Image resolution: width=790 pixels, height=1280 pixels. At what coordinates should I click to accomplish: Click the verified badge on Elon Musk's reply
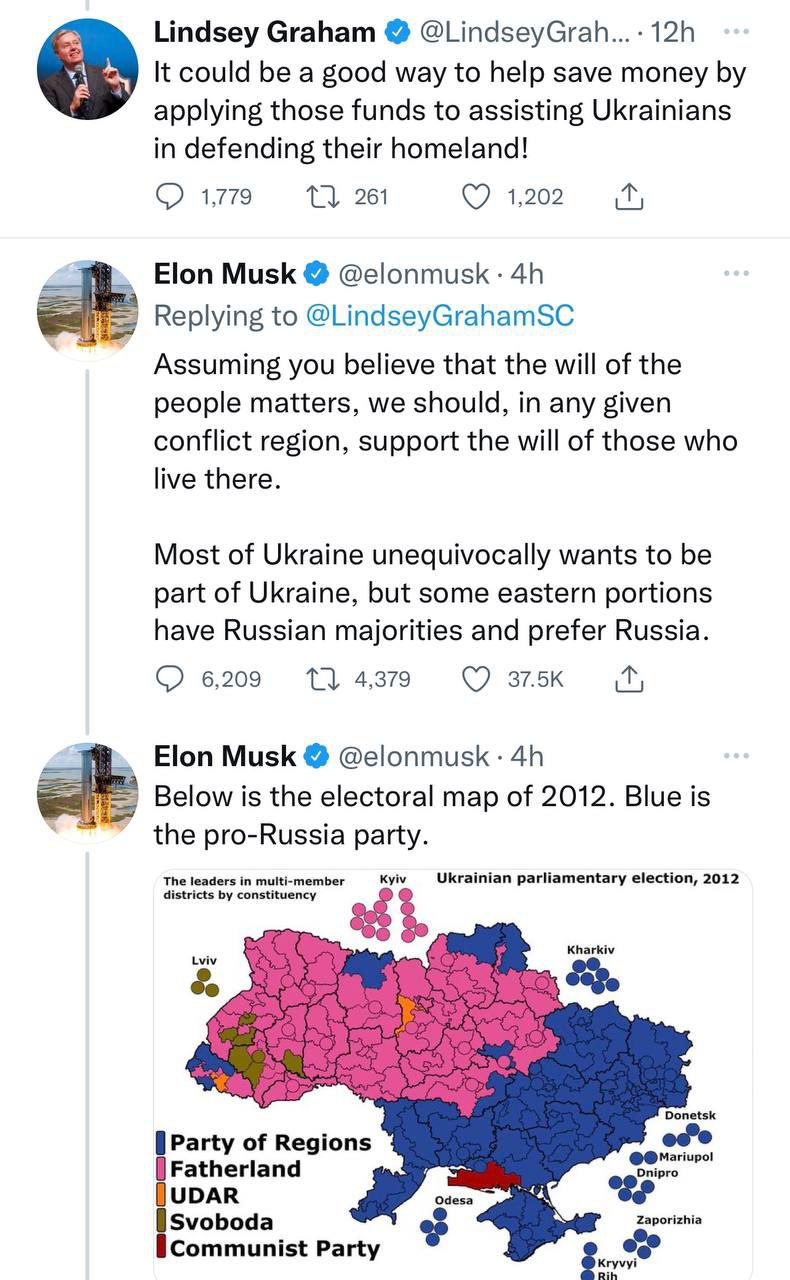tap(317, 274)
